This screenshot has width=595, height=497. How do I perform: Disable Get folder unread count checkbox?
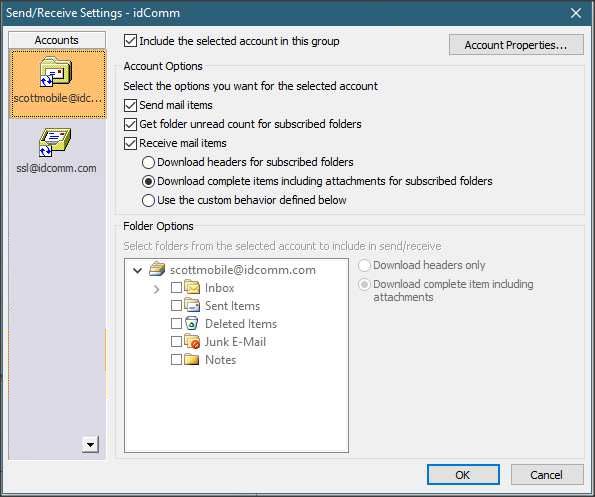point(130,124)
